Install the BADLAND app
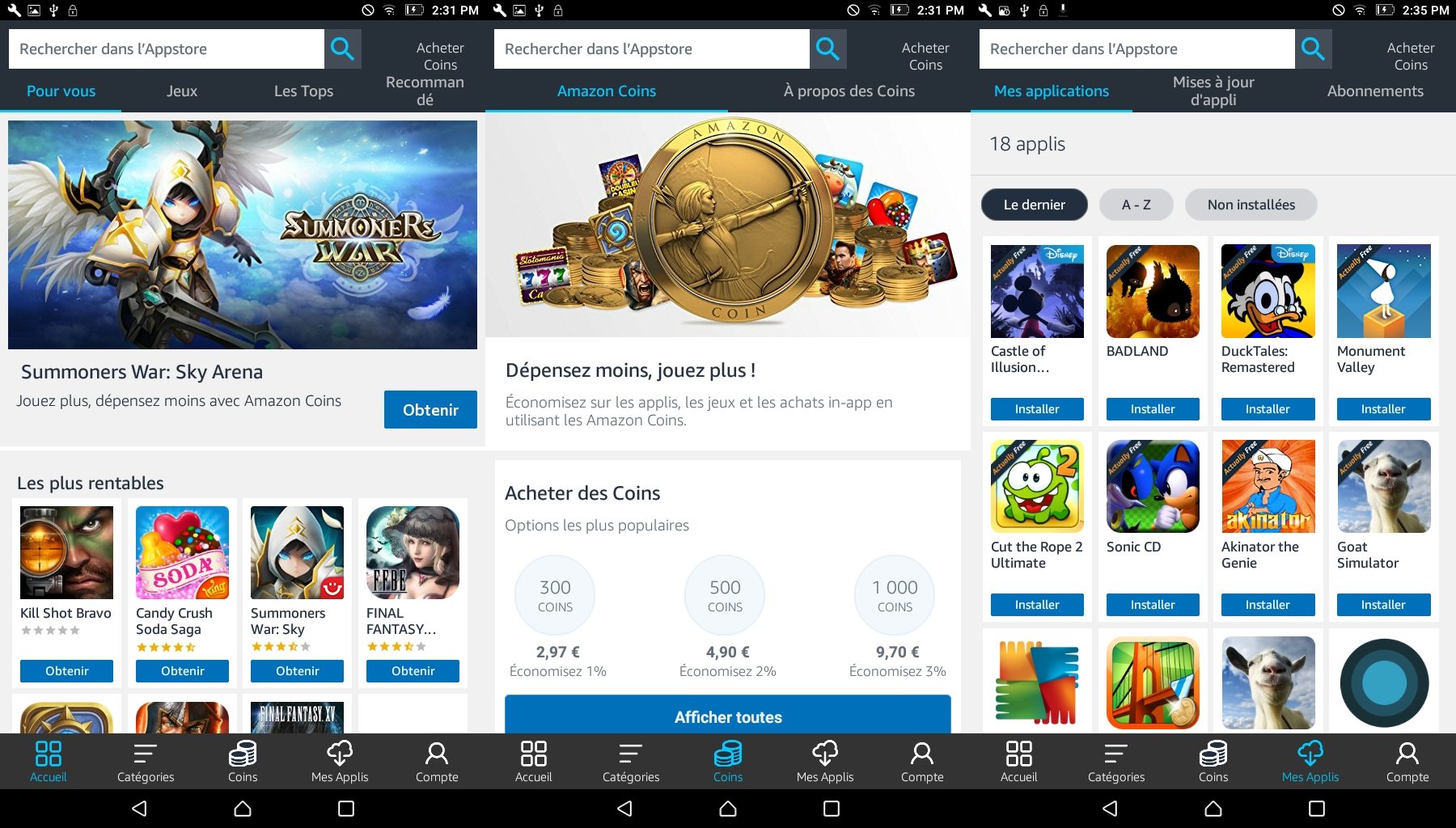This screenshot has width=1456, height=828. click(x=1153, y=409)
